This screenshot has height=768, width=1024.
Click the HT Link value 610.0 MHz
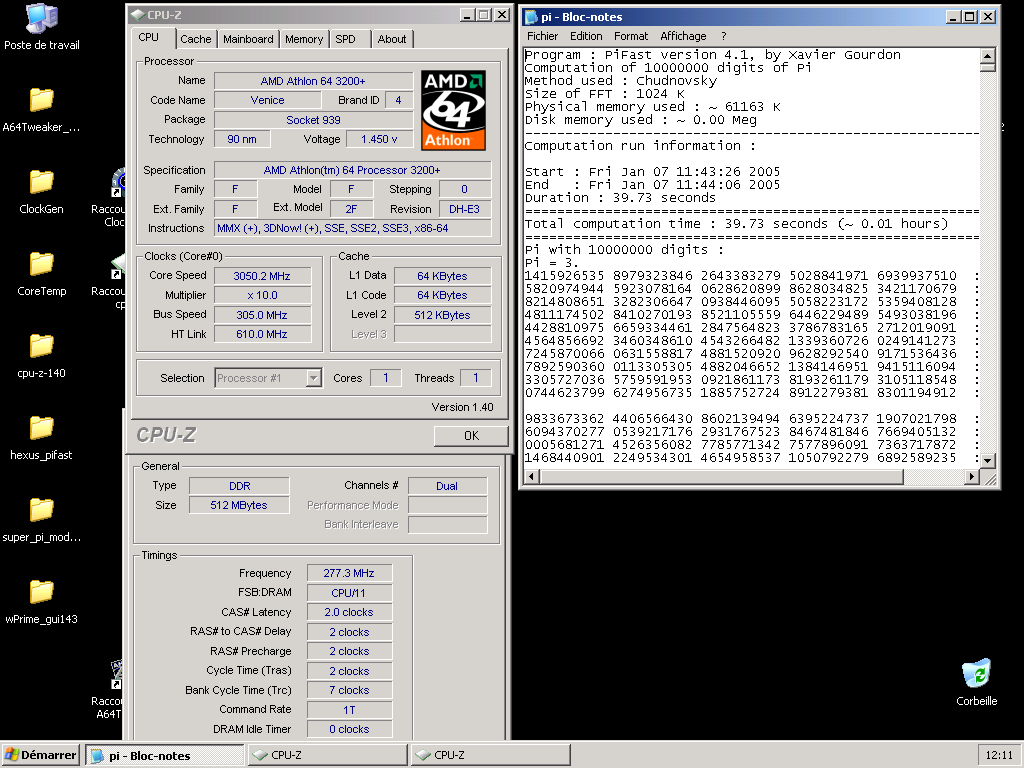262,334
